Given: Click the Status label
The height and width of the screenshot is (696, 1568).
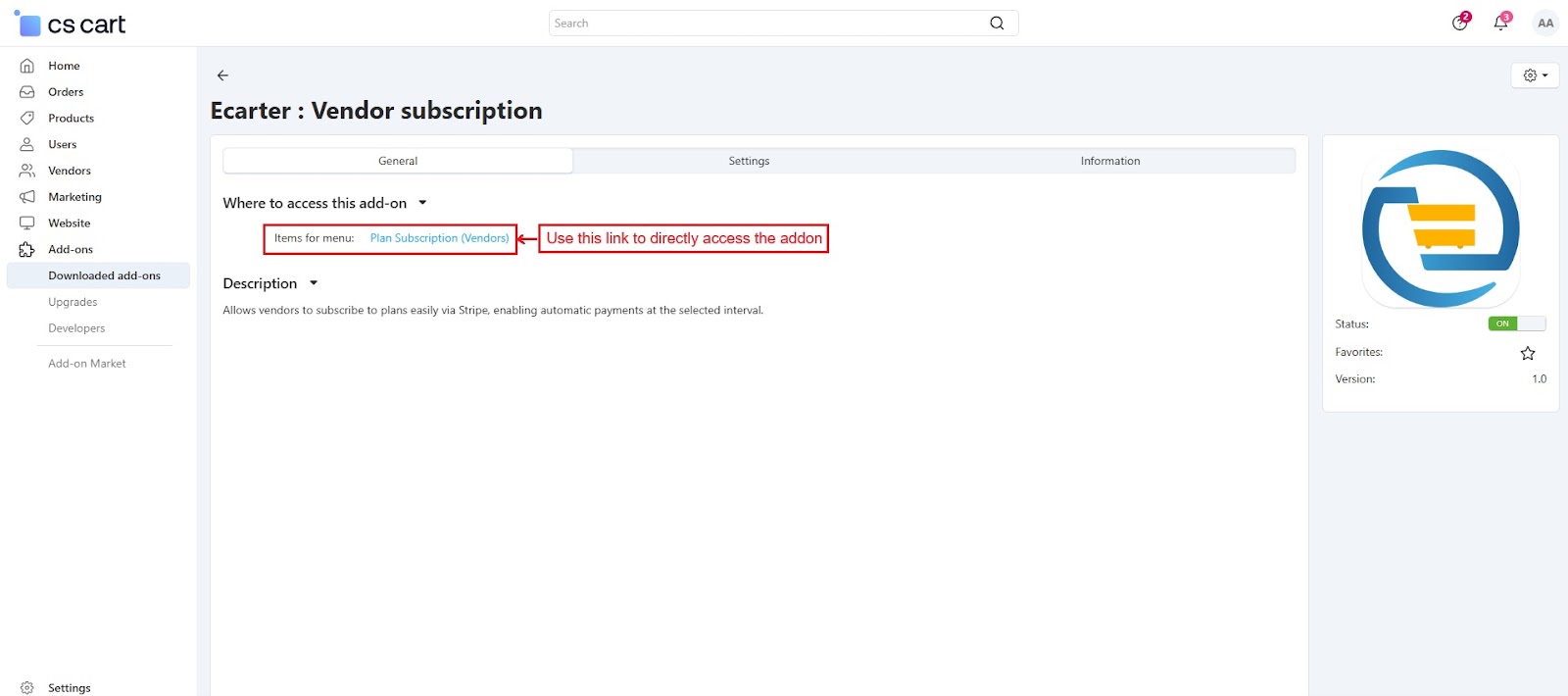Looking at the screenshot, I should (1351, 324).
